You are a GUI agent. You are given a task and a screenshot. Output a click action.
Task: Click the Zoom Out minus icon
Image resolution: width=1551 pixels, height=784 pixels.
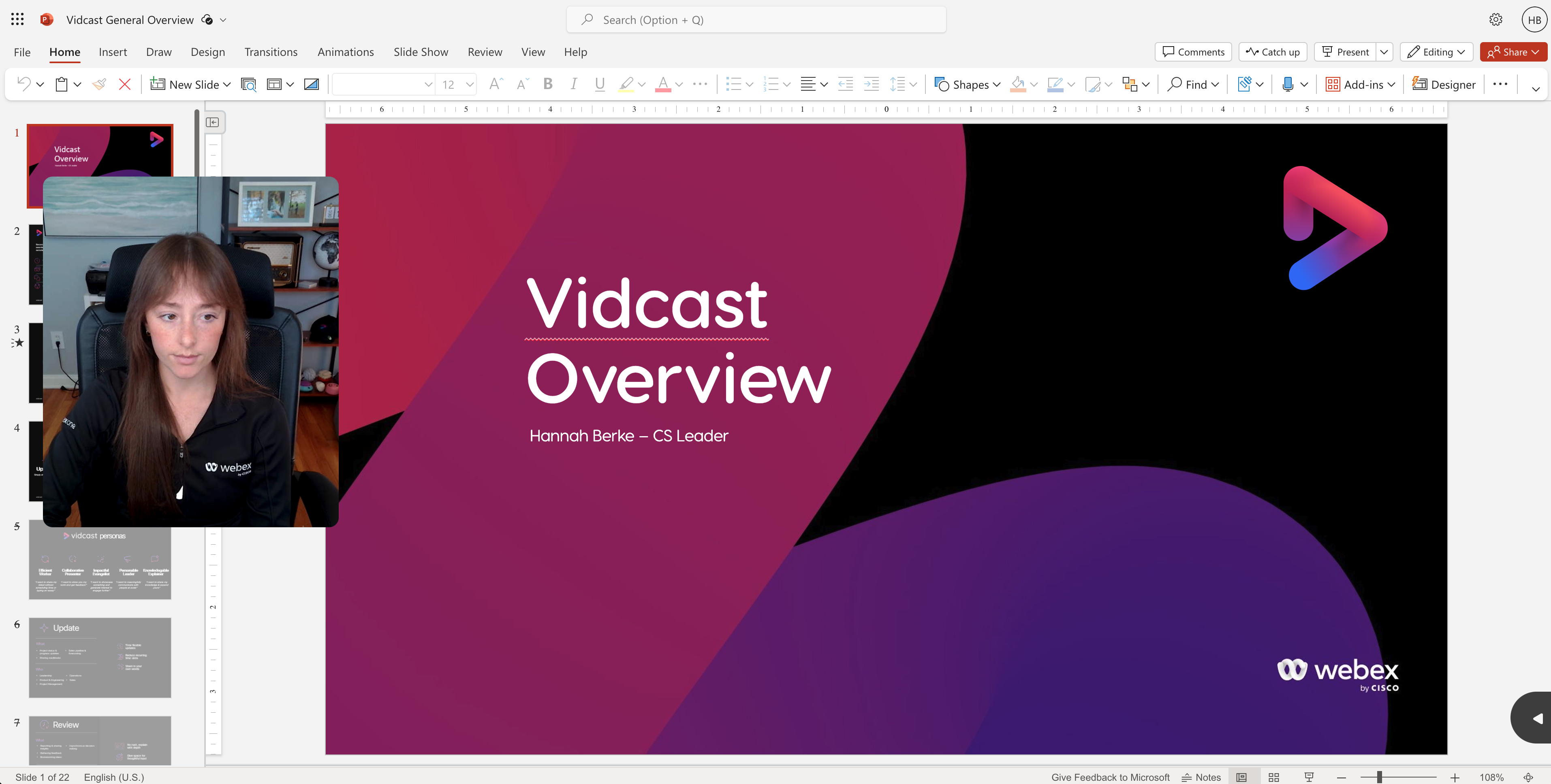1342,778
